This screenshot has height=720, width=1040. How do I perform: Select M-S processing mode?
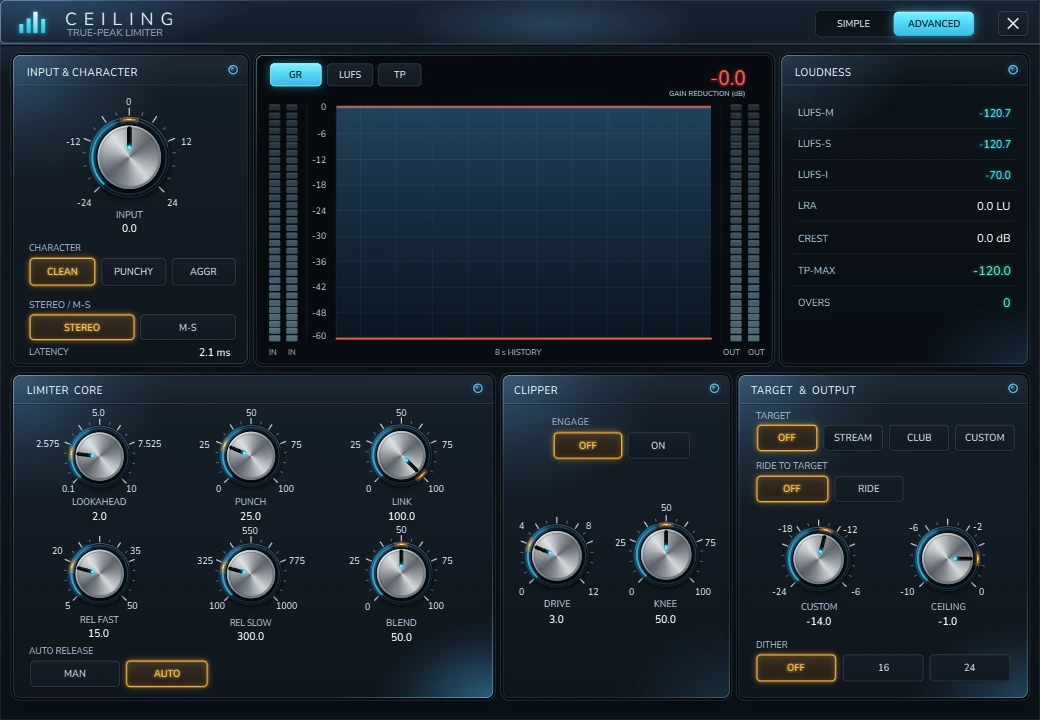pos(188,328)
